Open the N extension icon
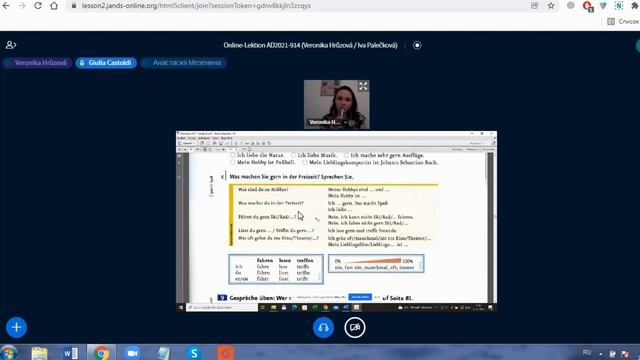Viewport: 640px width, 360px height. [619, 6]
